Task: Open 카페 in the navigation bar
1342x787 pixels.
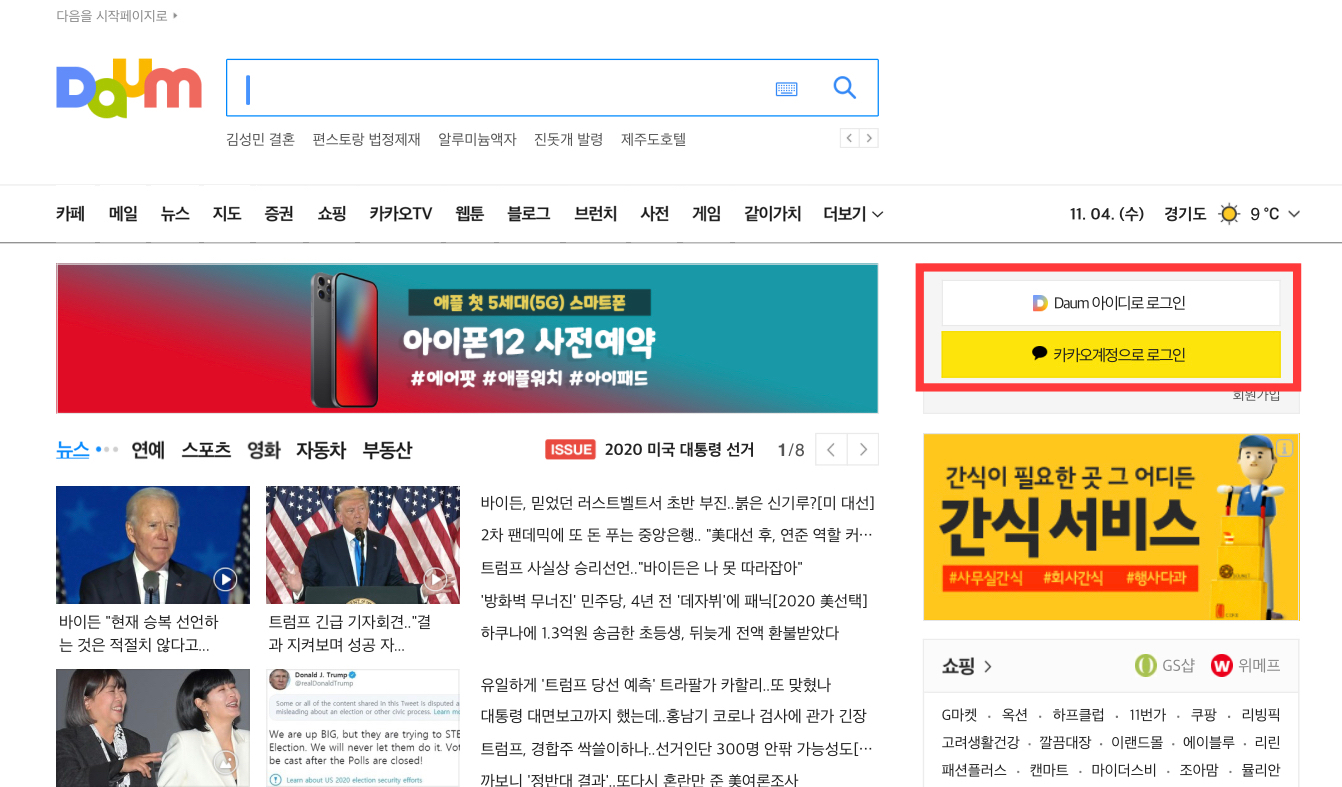Action: [70, 214]
